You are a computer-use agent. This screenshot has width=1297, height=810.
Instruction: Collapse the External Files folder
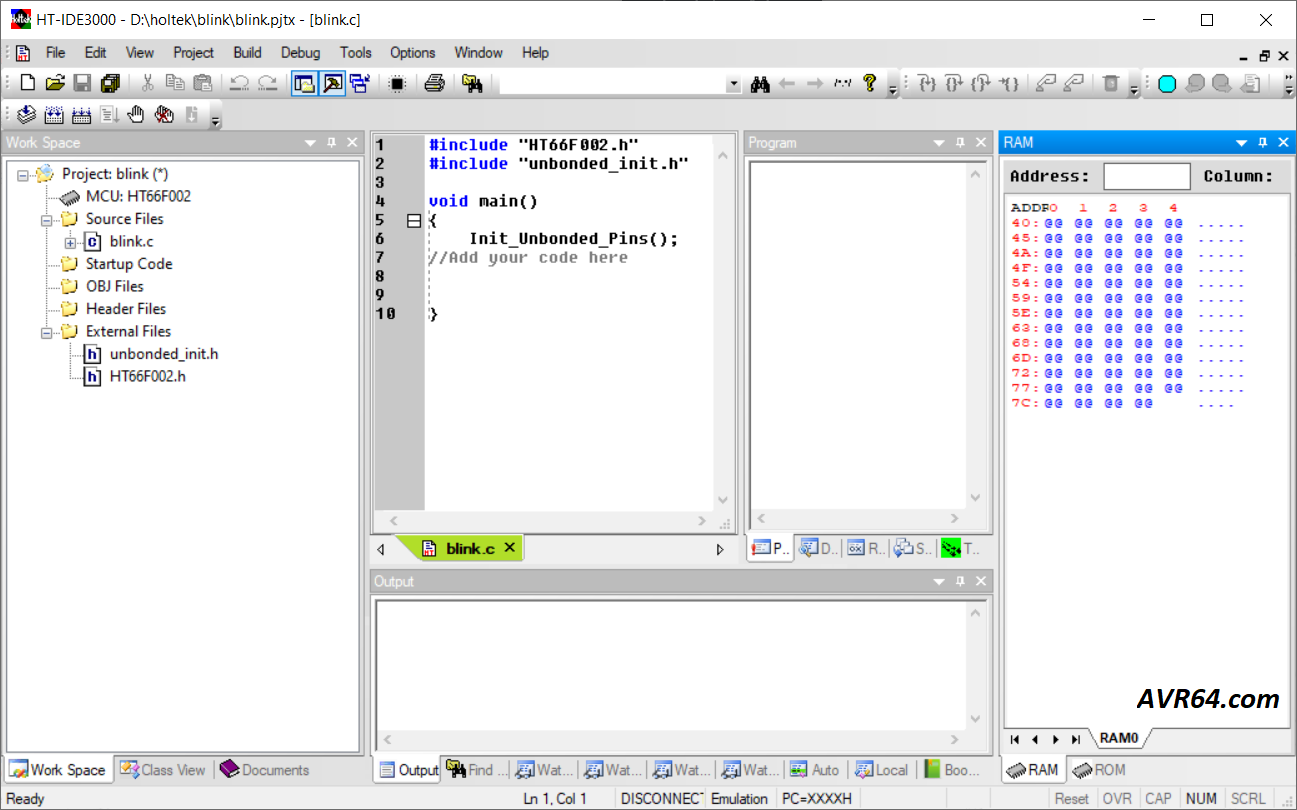pos(47,332)
